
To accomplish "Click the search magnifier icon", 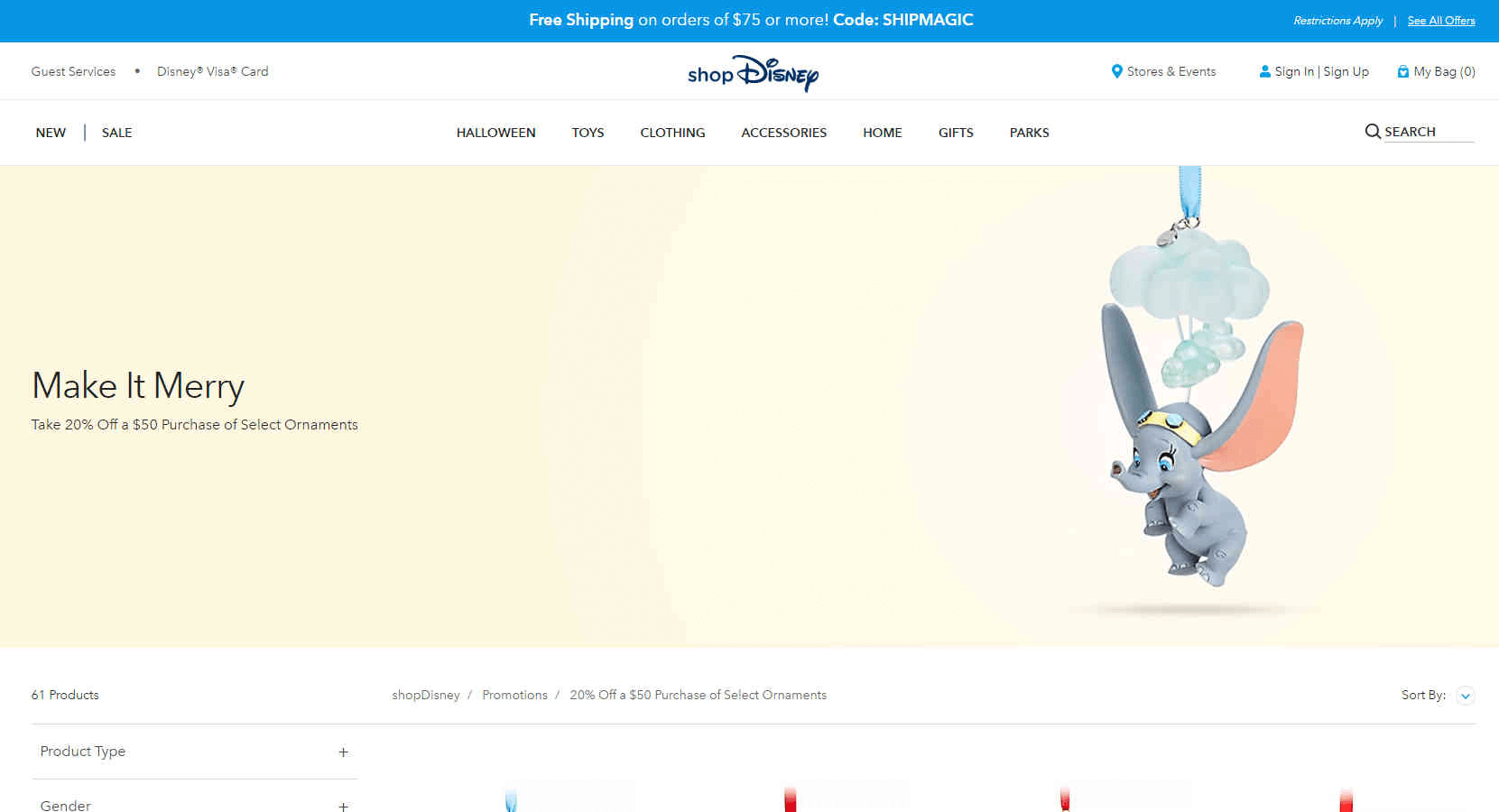I will tap(1373, 132).
